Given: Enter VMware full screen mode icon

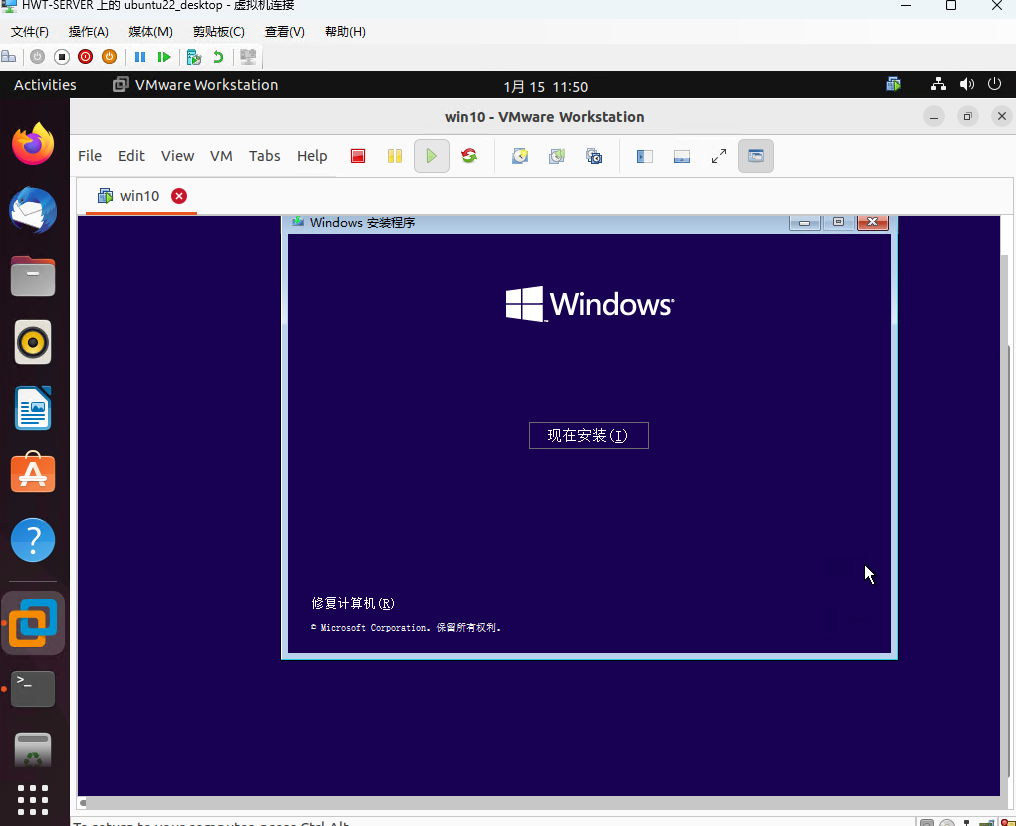Looking at the screenshot, I should pos(719,156).
